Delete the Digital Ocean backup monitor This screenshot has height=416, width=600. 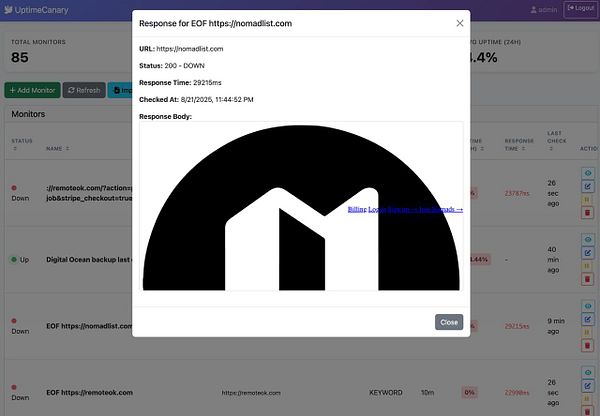click(x=588, y=279)
